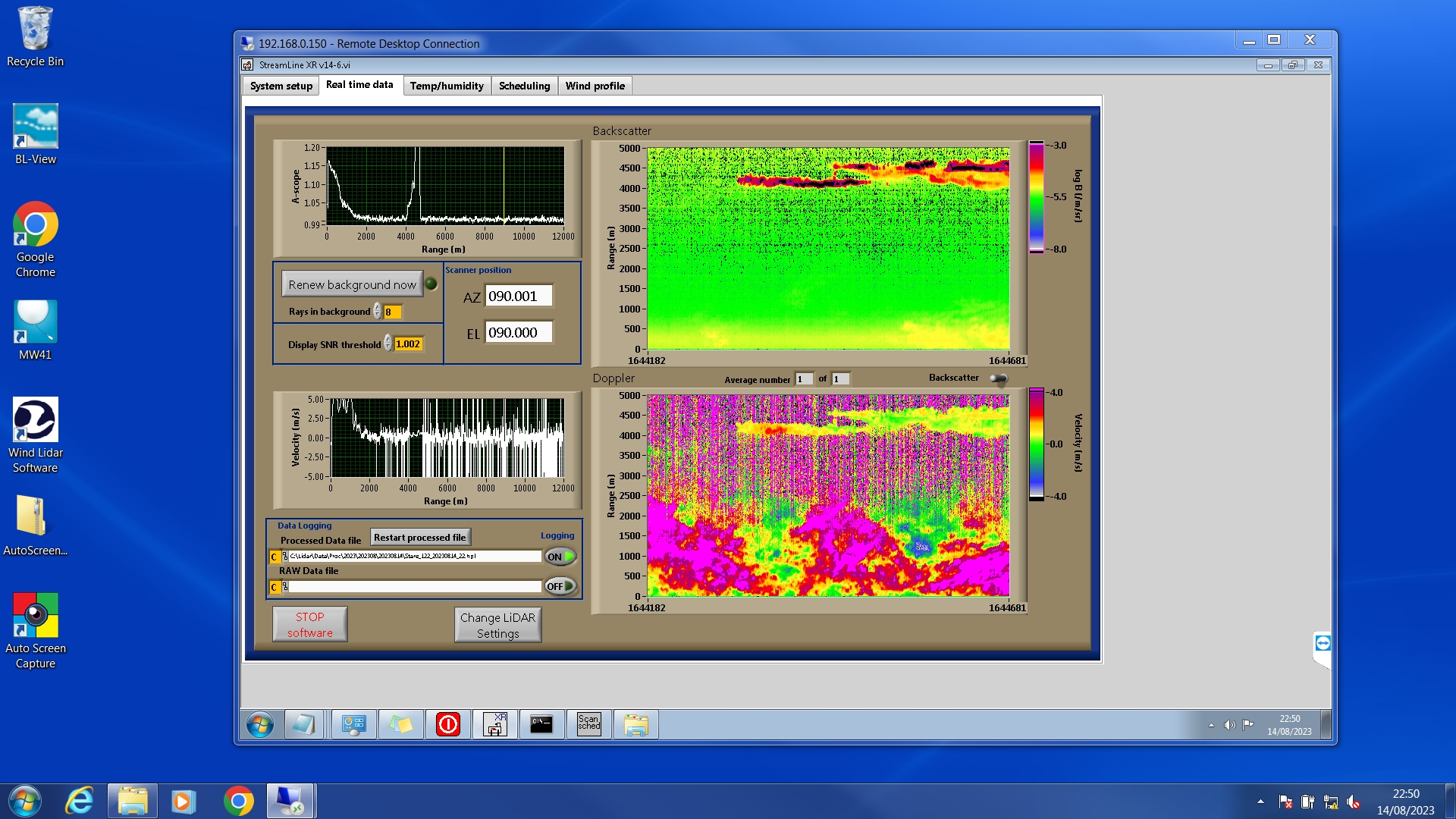Toggle processed data logging ON switch
Viewport: 1456px width, 819px height.
pyautogui.click(x=560, y=557)
